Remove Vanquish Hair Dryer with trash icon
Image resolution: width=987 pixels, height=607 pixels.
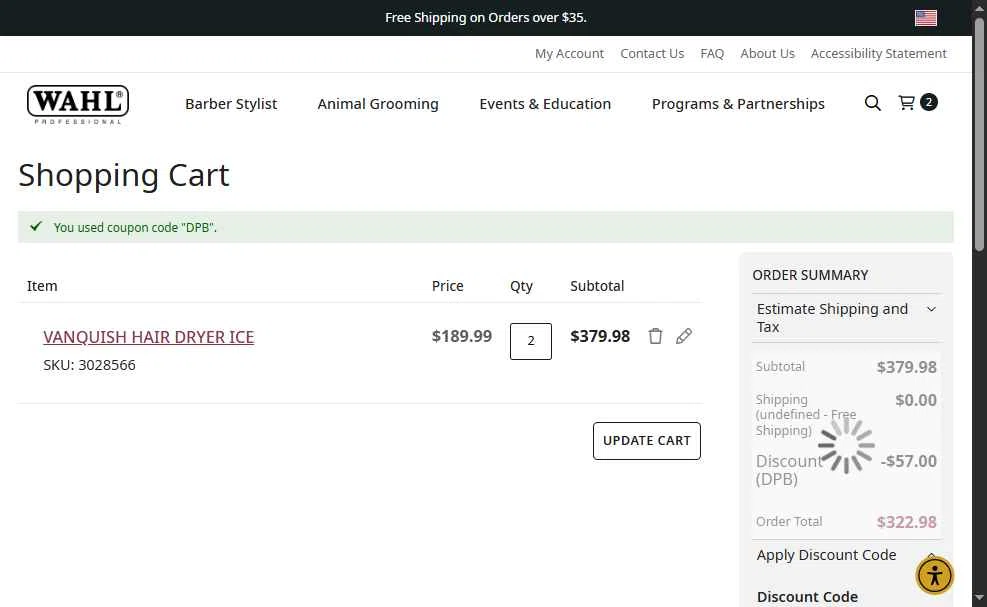click(655, 336)
